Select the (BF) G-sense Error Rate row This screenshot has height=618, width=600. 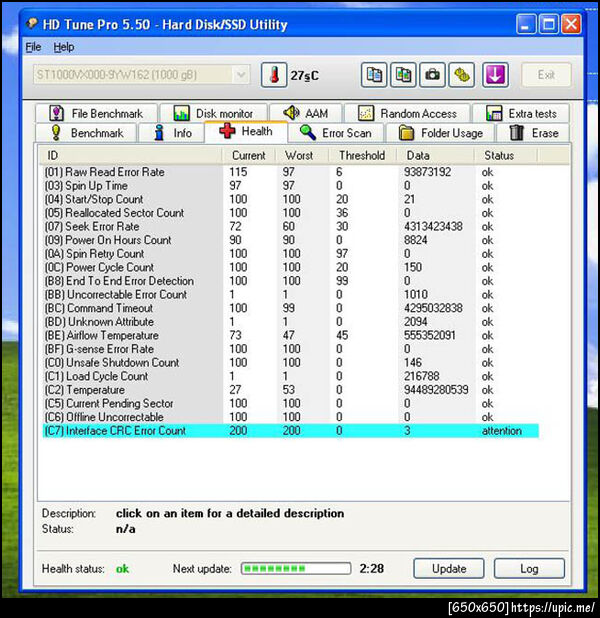(x=291, y=349)
